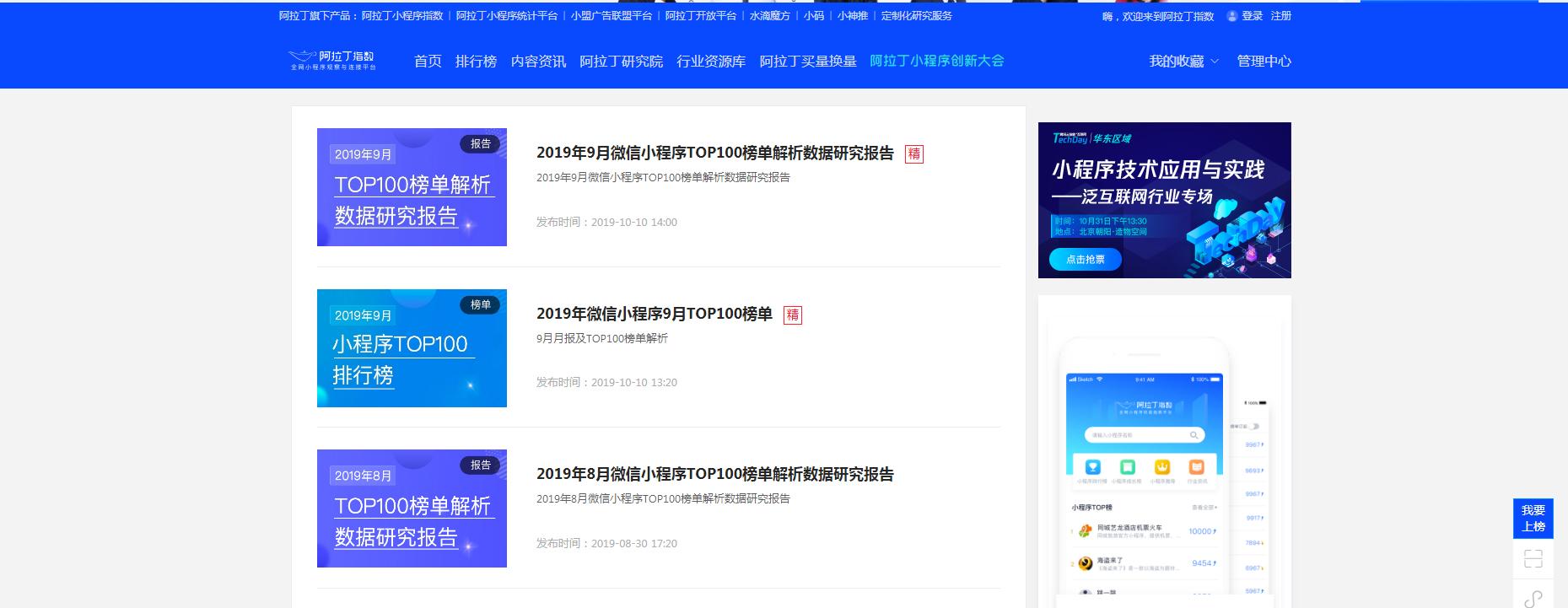Click the 精 badge beside the 9月TOP100榜单 title
This screenshot has height=608, width=1568.
(x=793, y=315)
